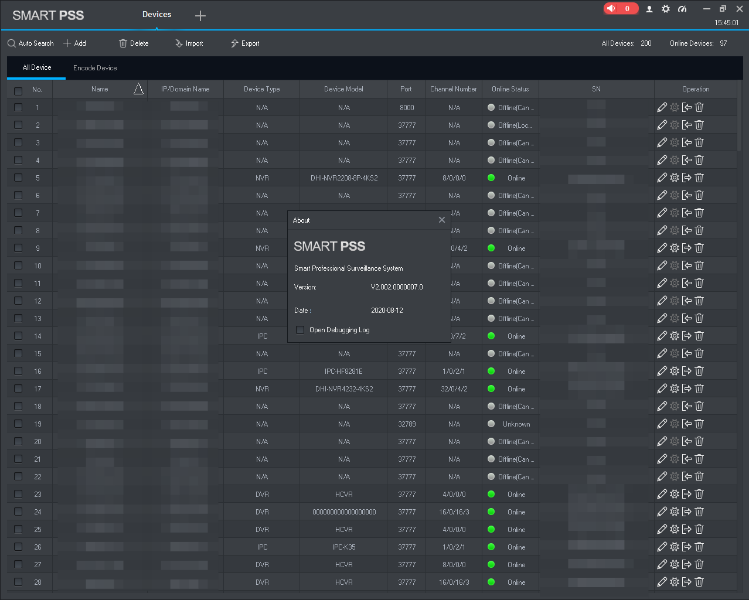Select the DHI-NVR2208-8P-4KS2 model cell
This screenshot has height=600, width=749.
344,178
